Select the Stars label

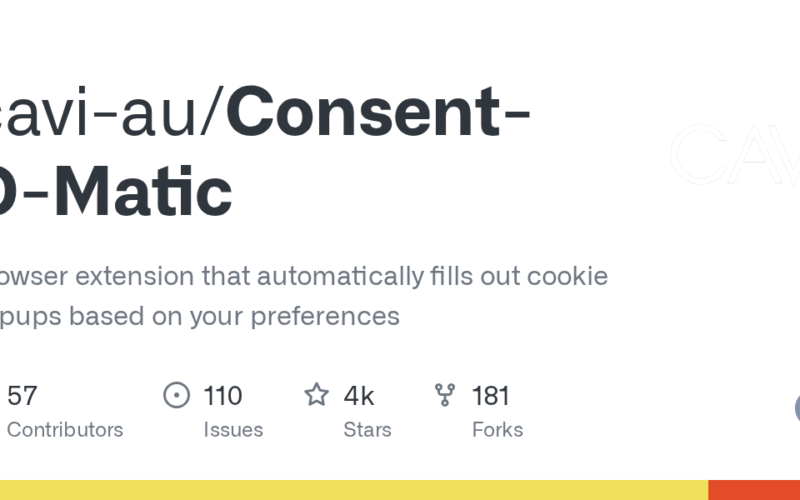click(x=367, y=430)
